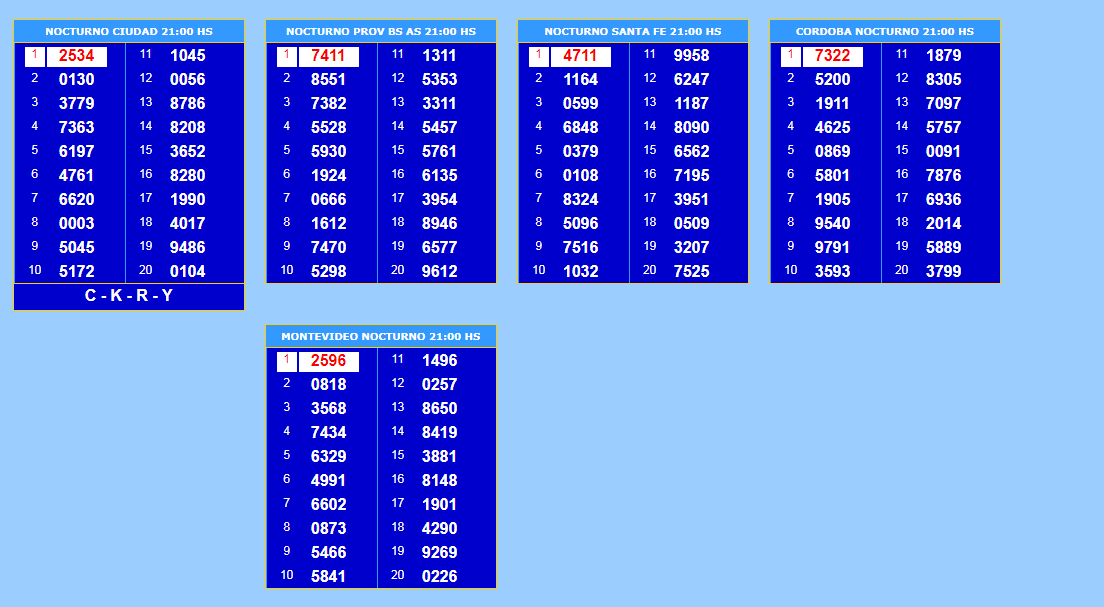Click the NOCTURNO CIUDAD 21:00 HS header
The width and height of the screenshot is (1104, 607).
tap(129, 32)
